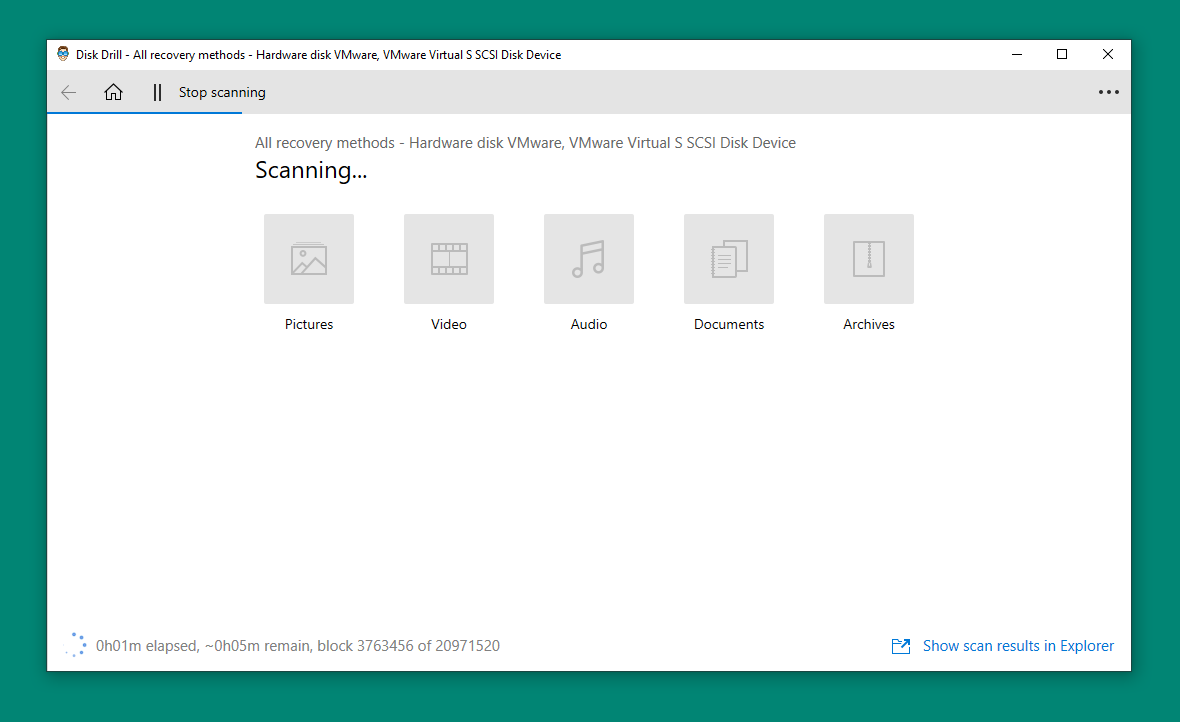Click the scan progress spinner icon
Viewport: 1180px width, 722px height.
(76, 645)
